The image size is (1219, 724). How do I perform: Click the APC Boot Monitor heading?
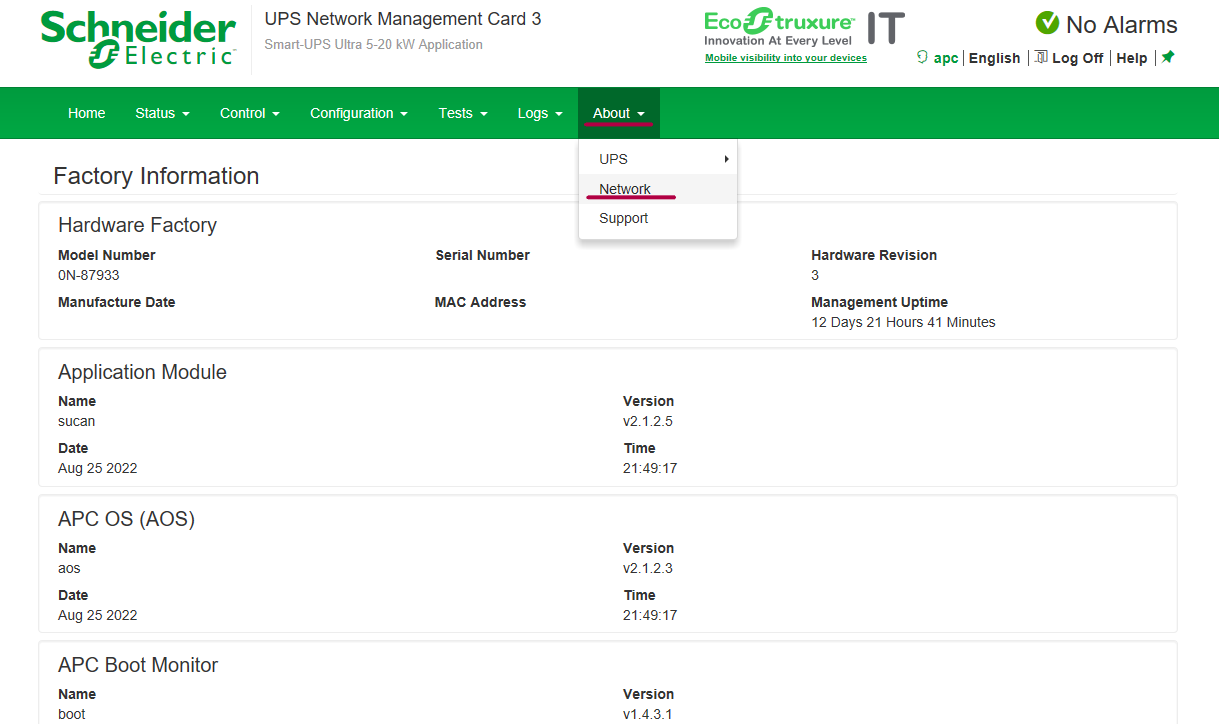[x=138, y=665]
